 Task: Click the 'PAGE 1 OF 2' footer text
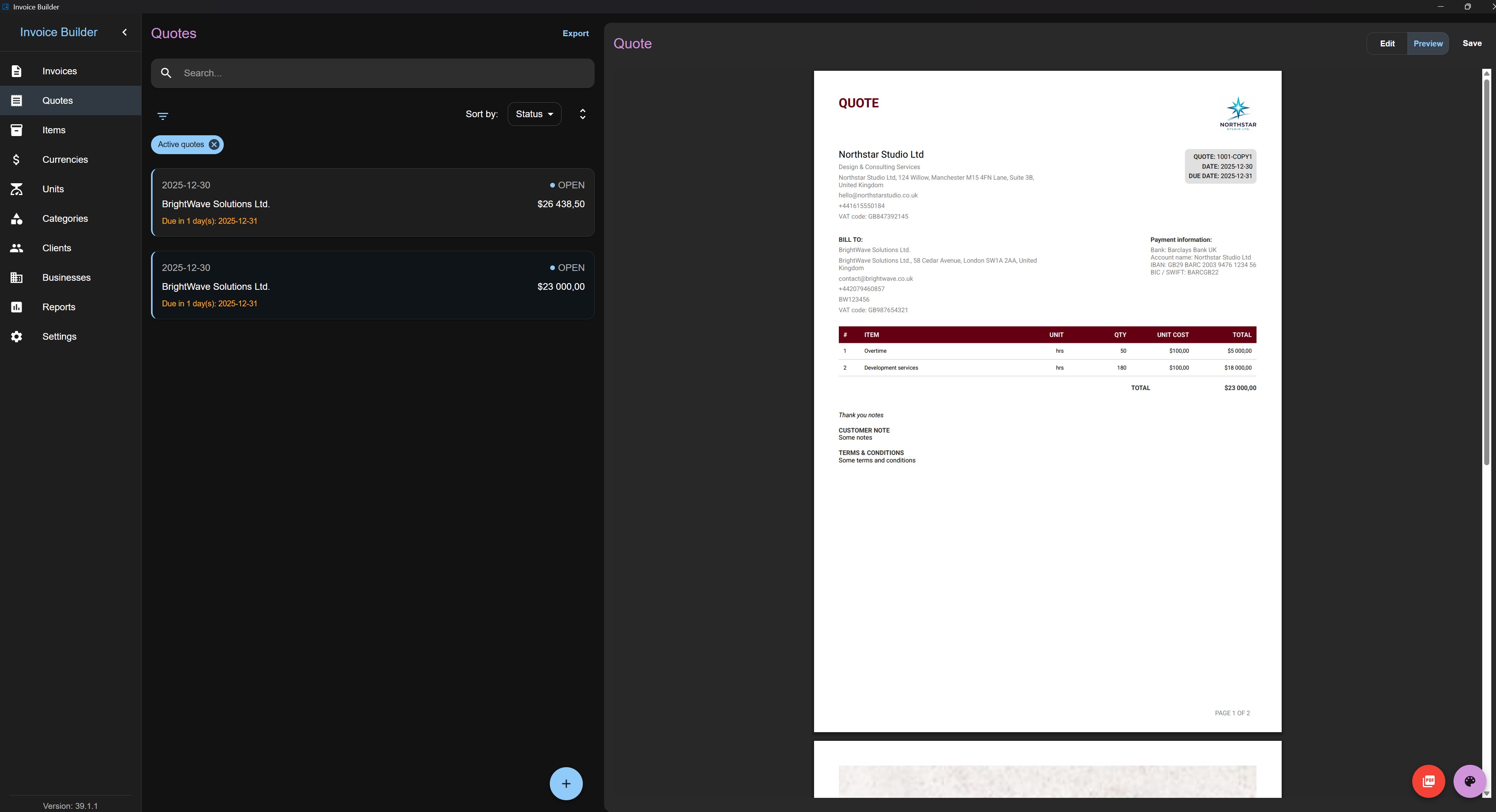click(1232, 713)
